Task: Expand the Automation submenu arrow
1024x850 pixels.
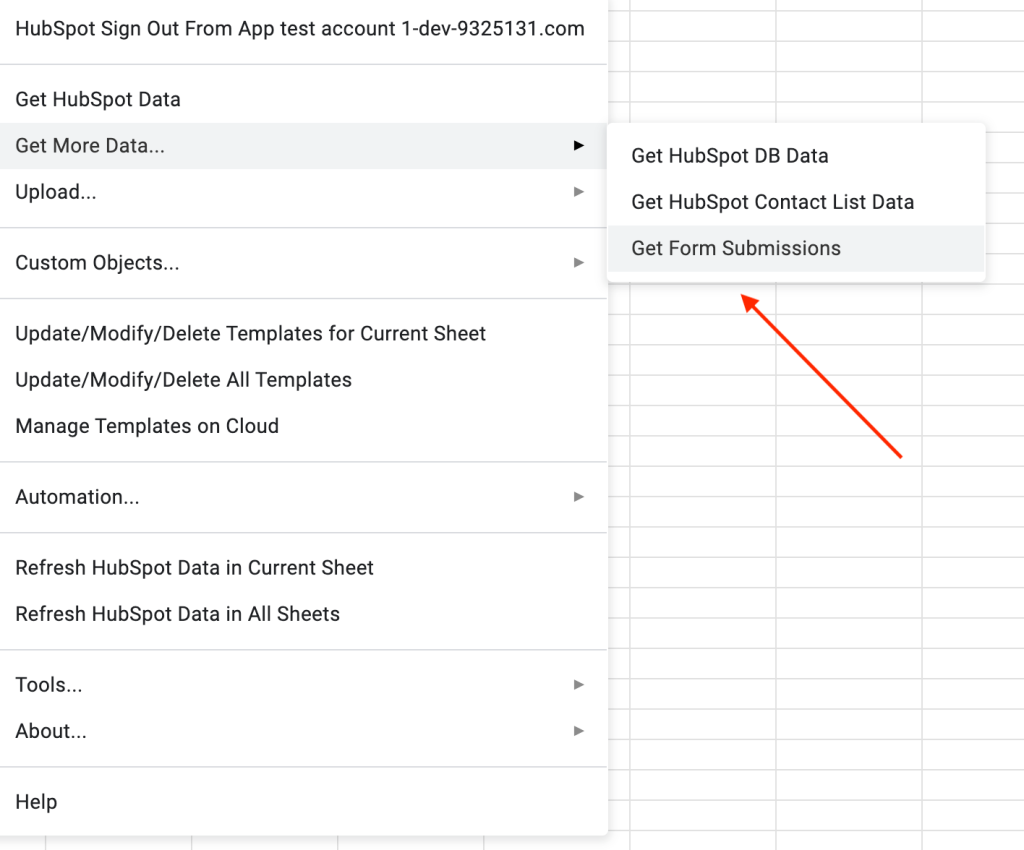Action: [578, 497]
